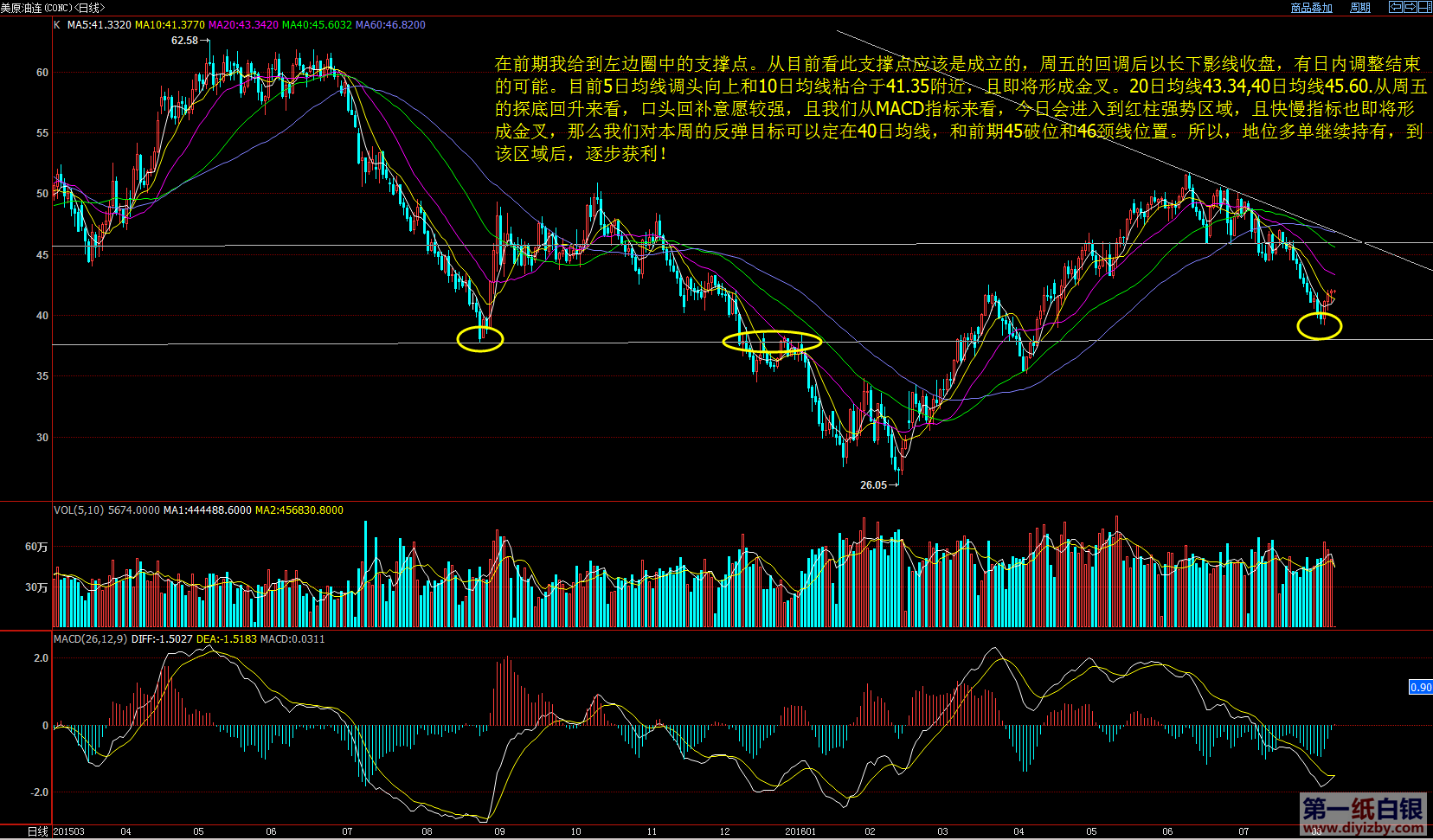Click the left arrow back icon
Screen dimensions: 1433x840
tap(1396, 7)
